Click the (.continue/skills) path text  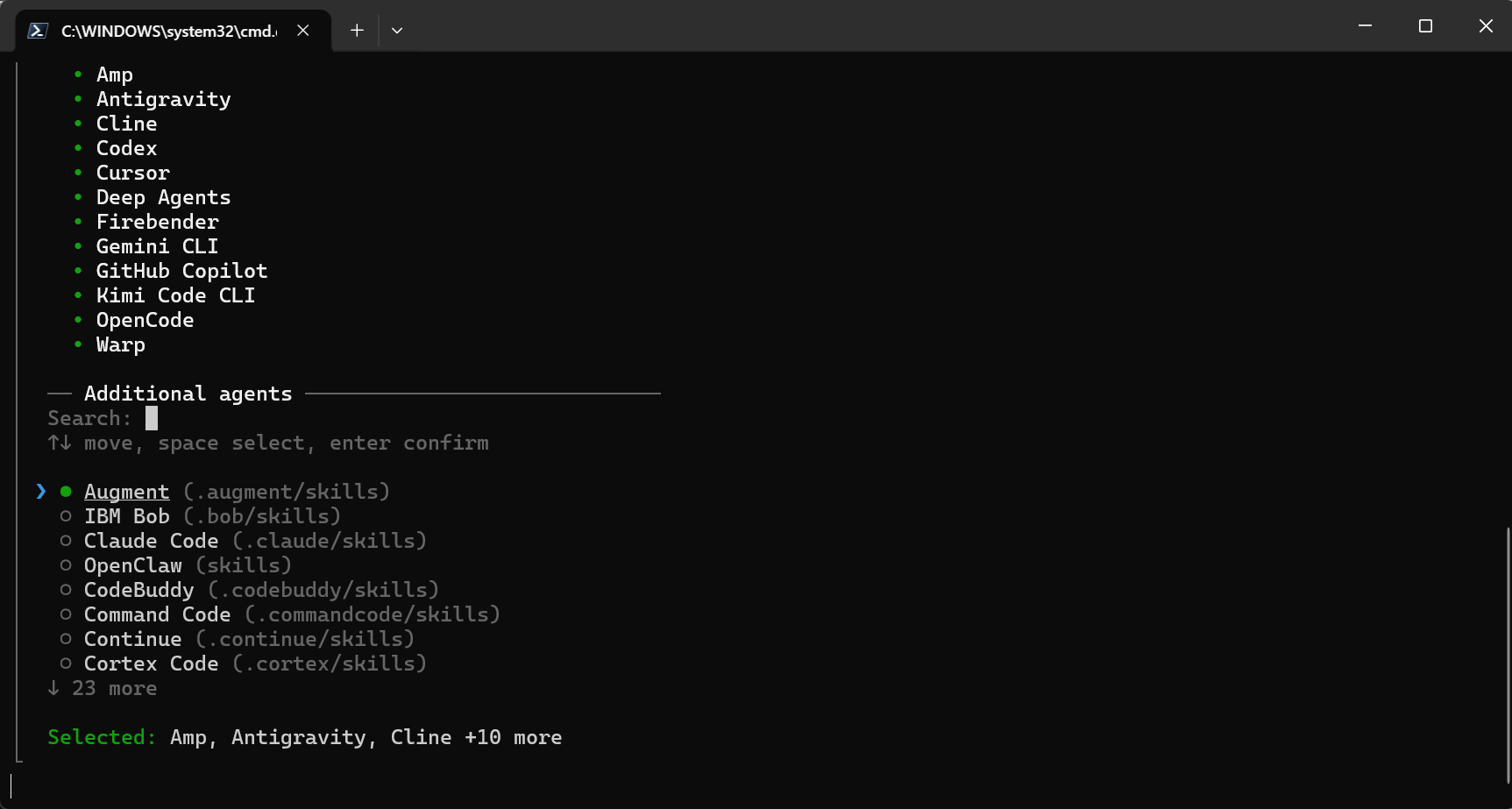305,639
